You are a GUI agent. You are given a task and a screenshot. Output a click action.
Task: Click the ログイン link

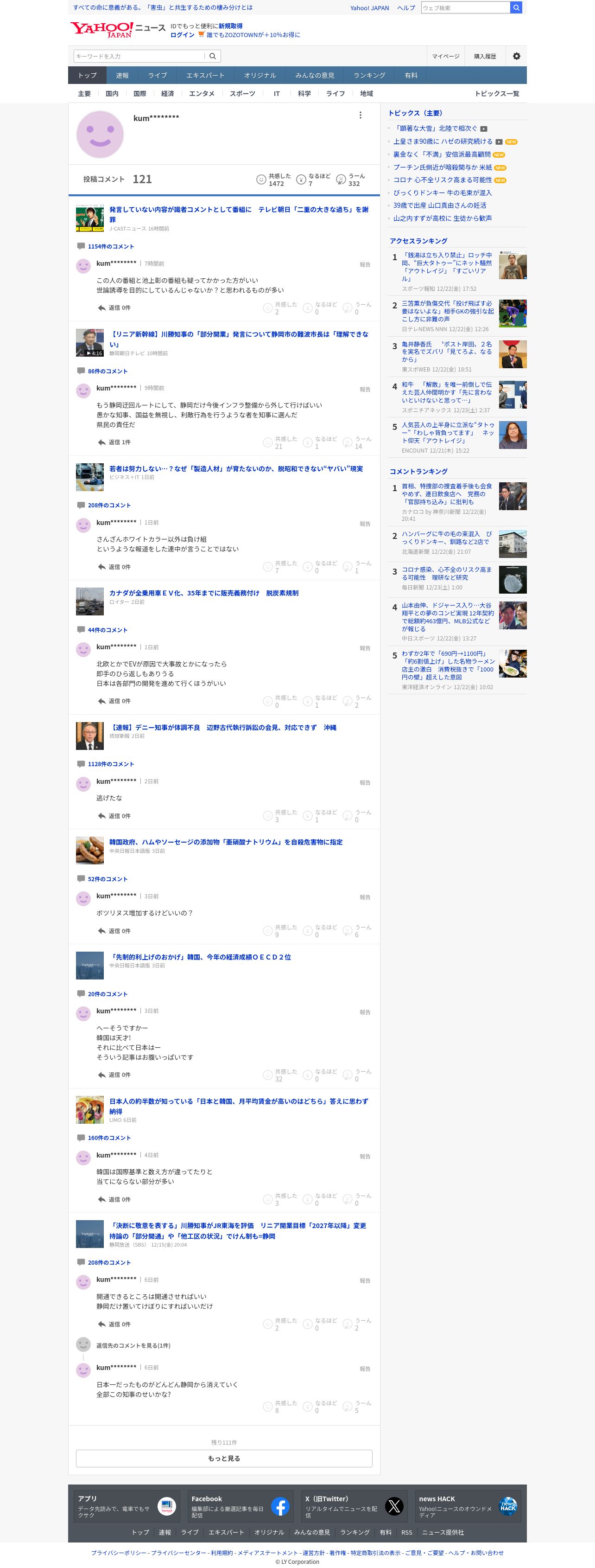point(182,35)
